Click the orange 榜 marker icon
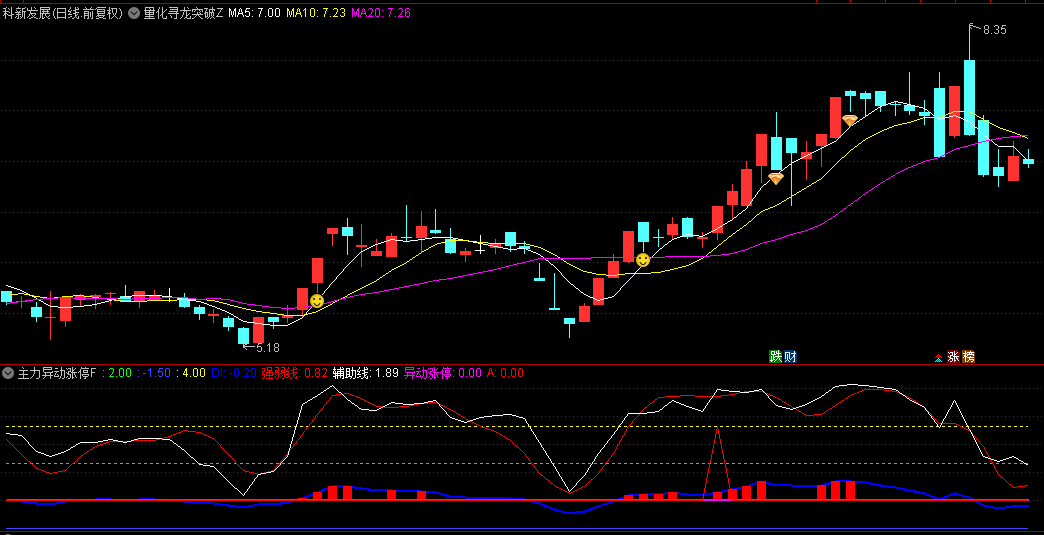Screen dimensions: 1044x535 coord(968,357)
